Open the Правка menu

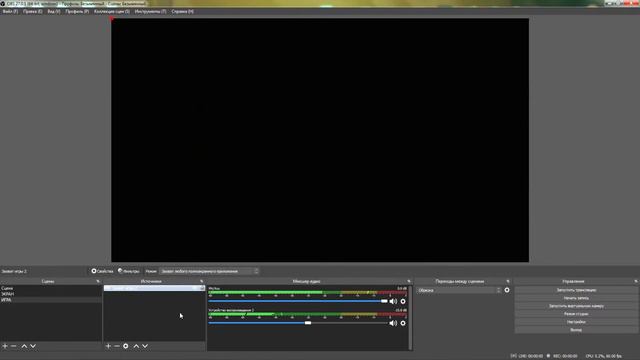(x=33, y=11)
